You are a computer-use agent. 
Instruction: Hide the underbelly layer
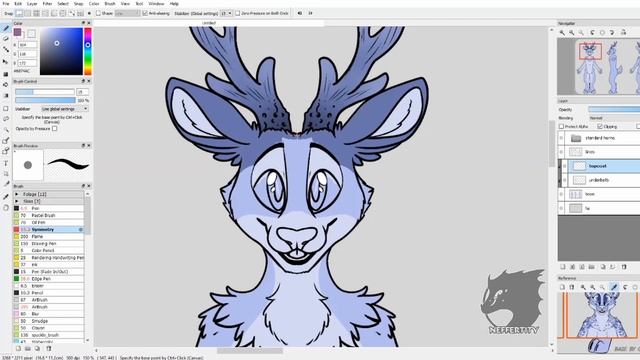pos(565,180)
